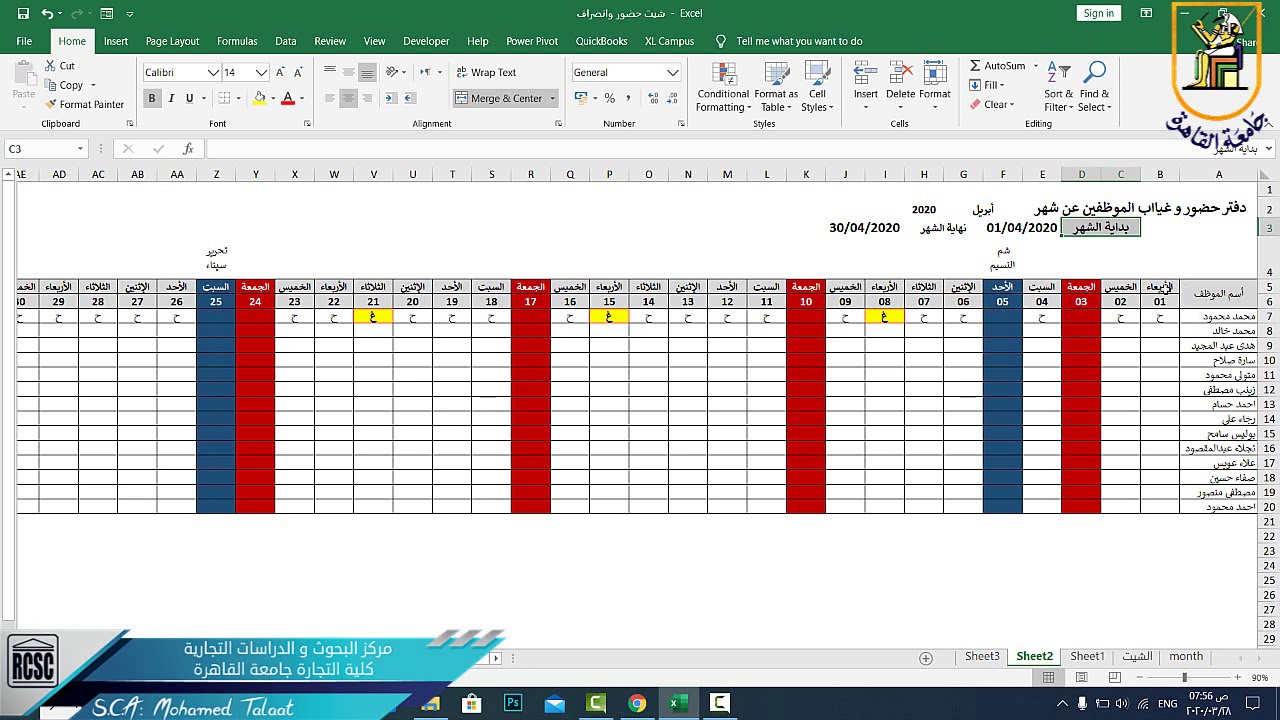Click the decrease indent icon
1280x720 pixels.
pyautogui.click(x=391, y=98)
